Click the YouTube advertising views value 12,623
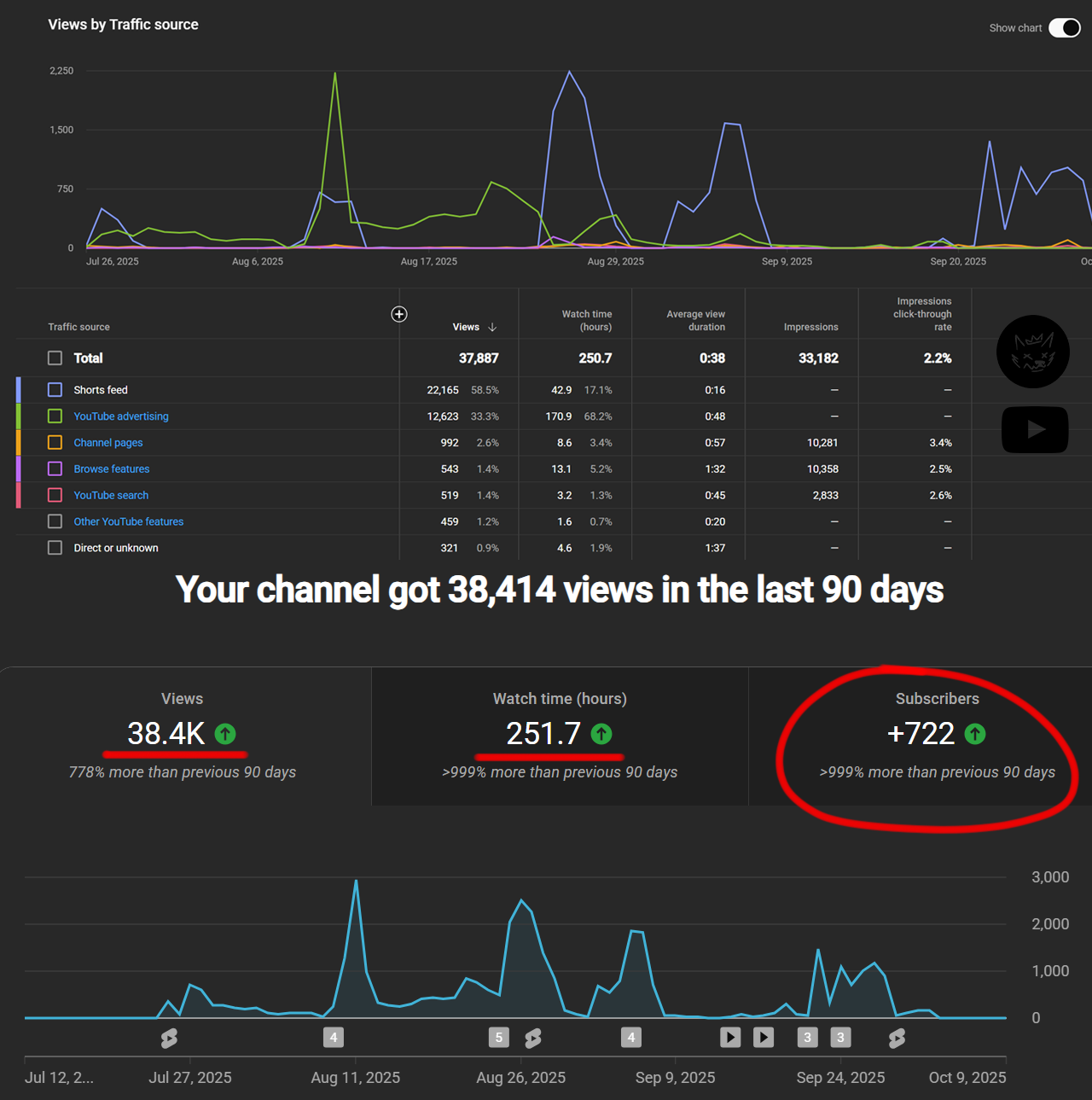Screen dimensions: 1092x1100 443,416
